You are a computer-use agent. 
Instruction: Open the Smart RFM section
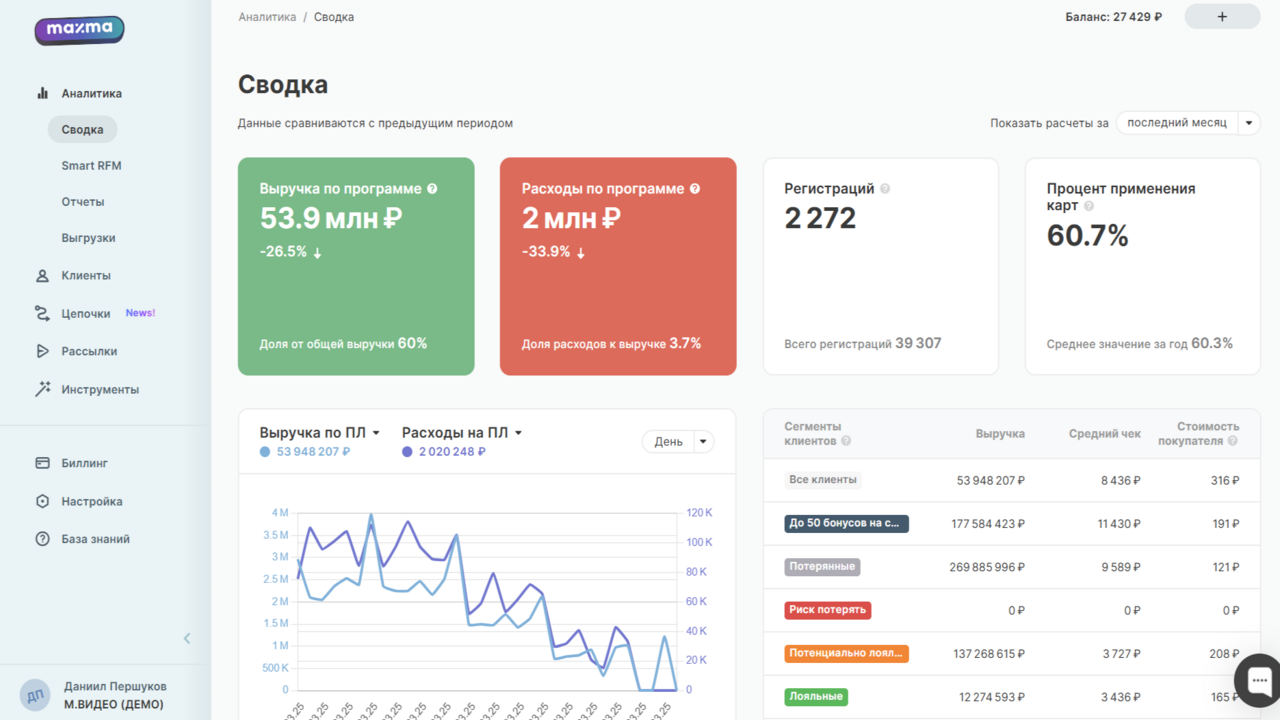click(x=91, y=166)
